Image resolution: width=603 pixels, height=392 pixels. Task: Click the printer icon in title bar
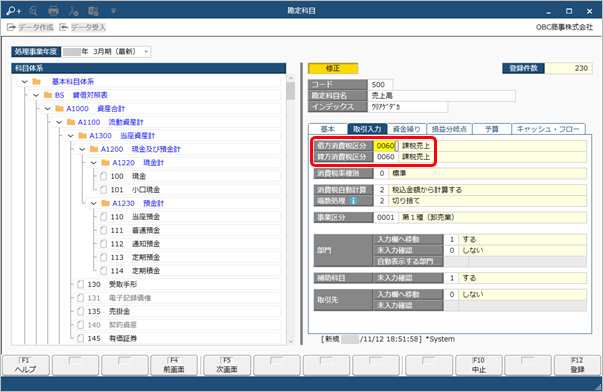(53, 11)
